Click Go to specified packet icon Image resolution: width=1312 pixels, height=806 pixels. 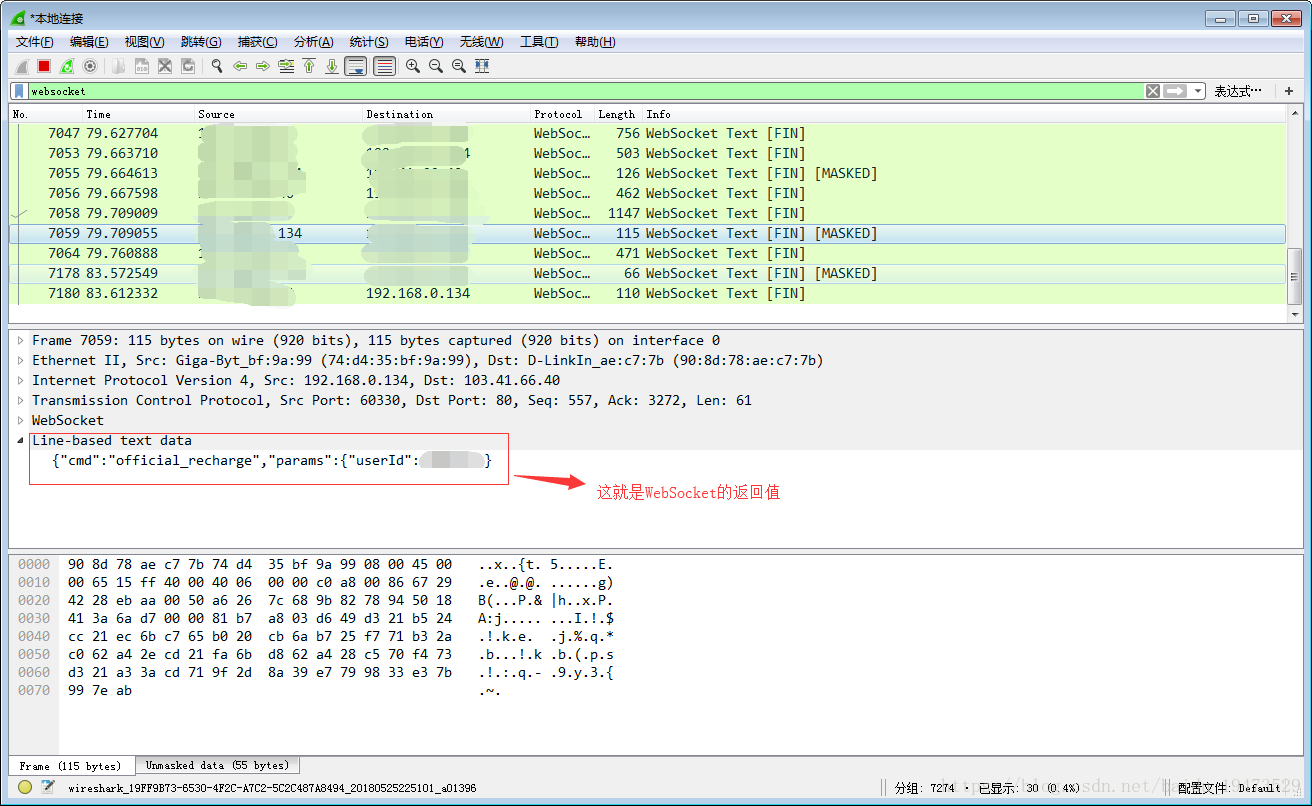[x=286, y=66]
